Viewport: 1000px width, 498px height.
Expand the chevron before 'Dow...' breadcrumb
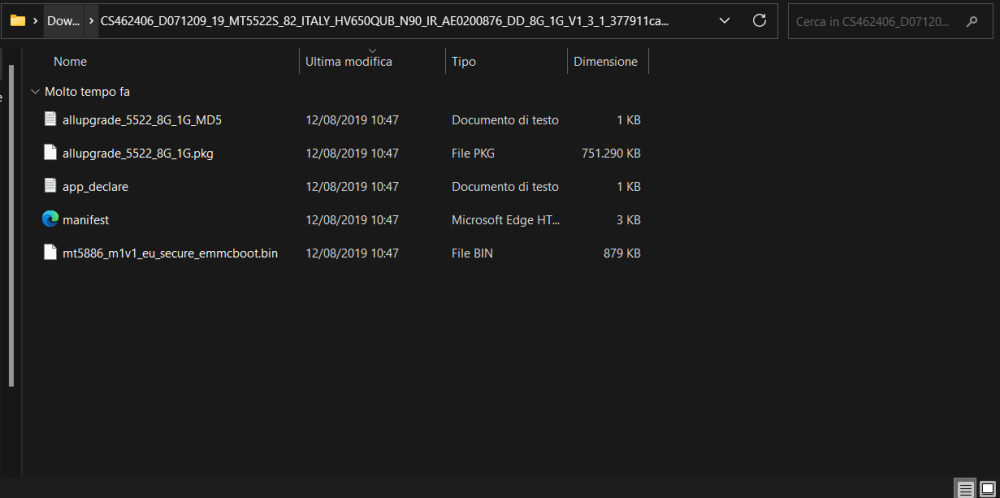coord(36,21)
